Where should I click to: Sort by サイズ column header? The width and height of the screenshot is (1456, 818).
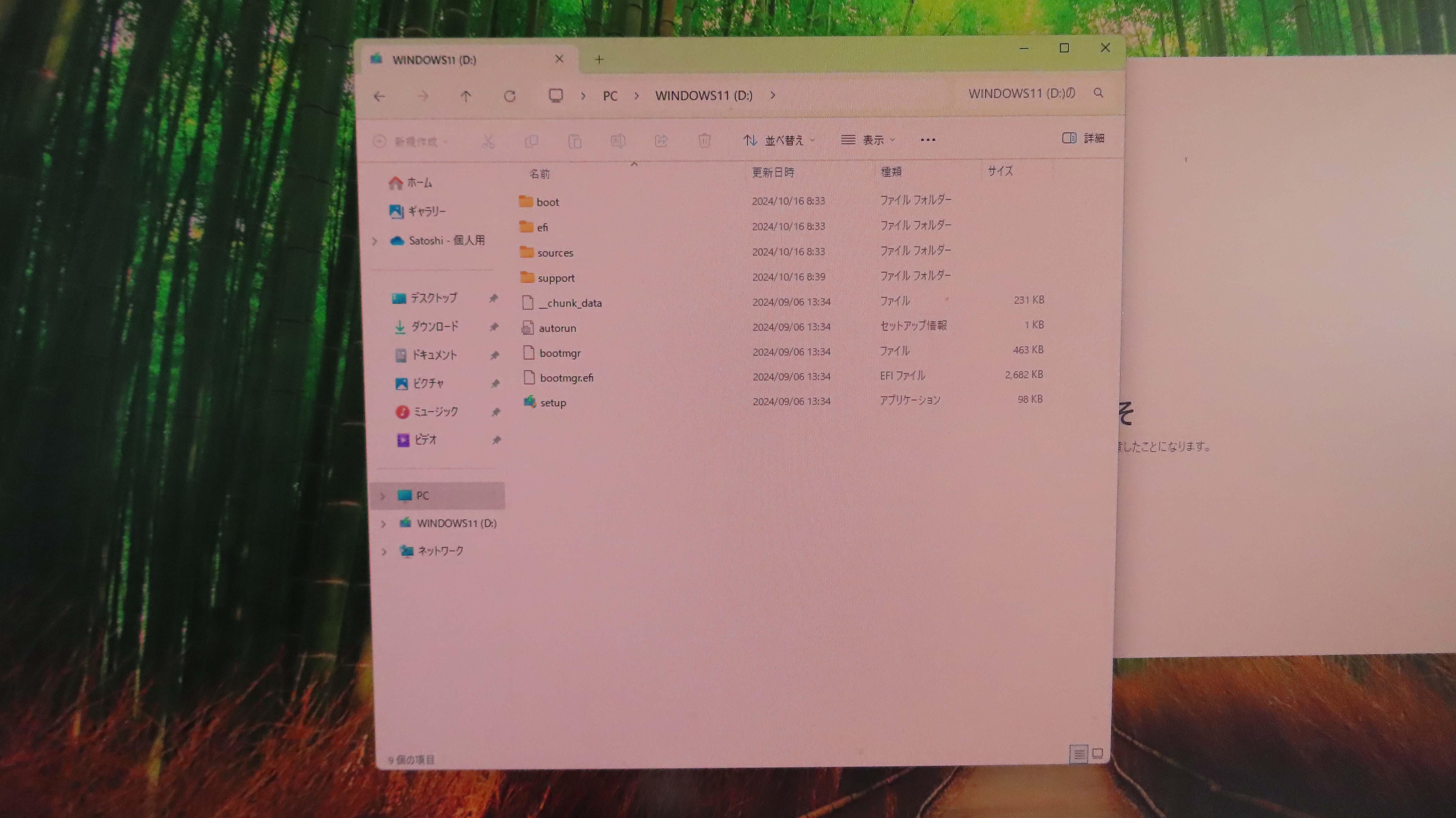click(x=1000, y=171)
